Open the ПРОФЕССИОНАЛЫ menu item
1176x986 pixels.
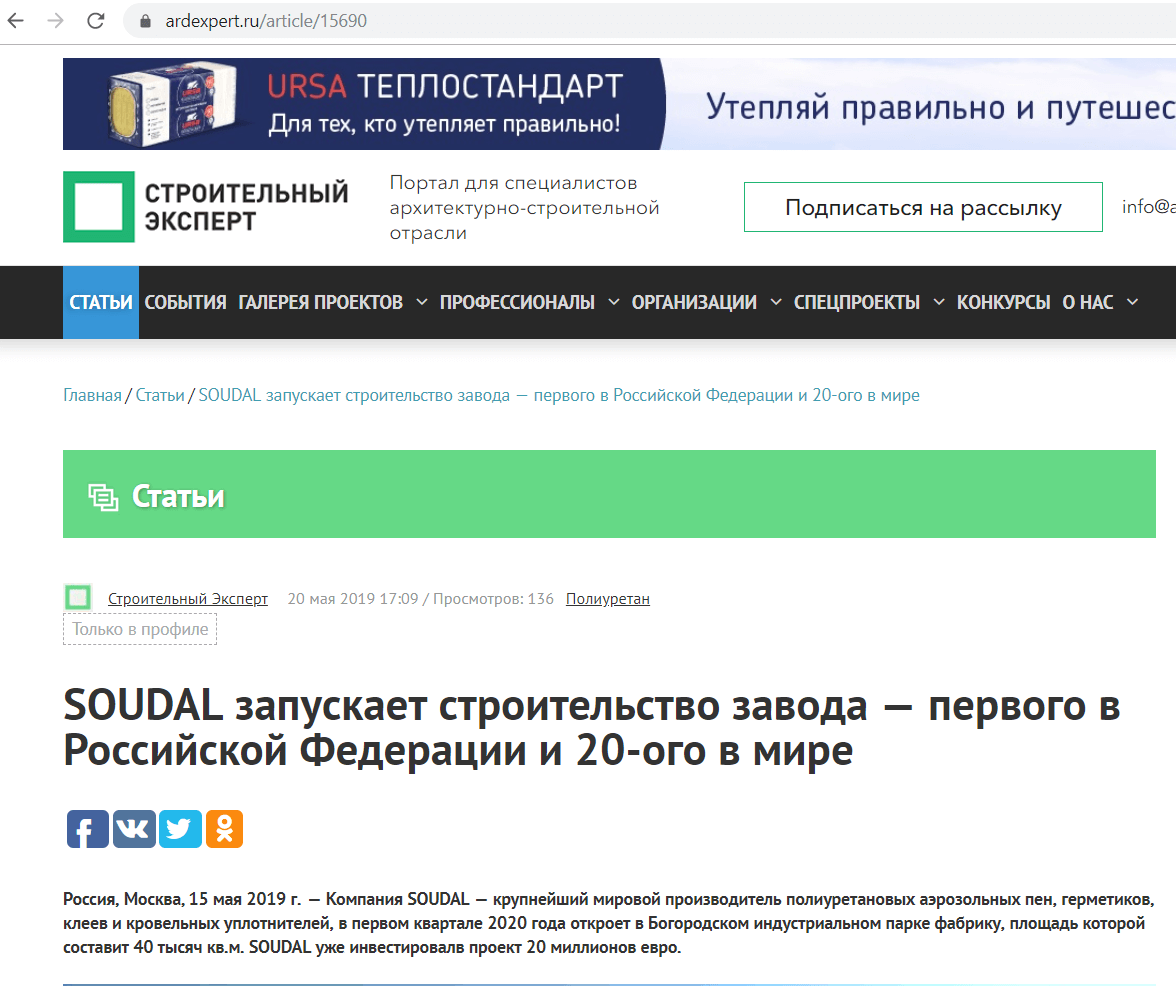pos(517,302)
